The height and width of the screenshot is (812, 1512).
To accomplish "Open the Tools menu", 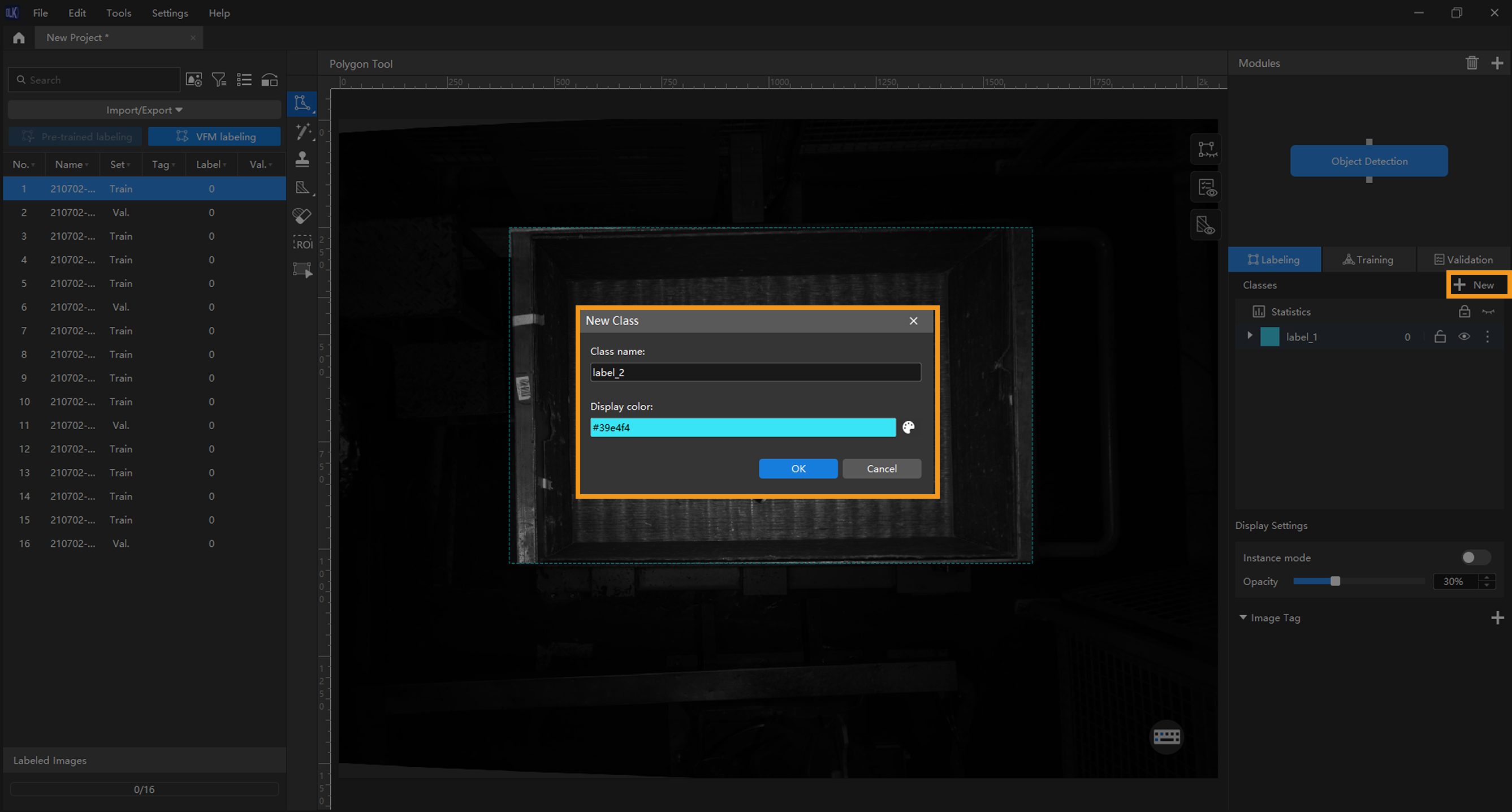I will click(x=119, y=13).
